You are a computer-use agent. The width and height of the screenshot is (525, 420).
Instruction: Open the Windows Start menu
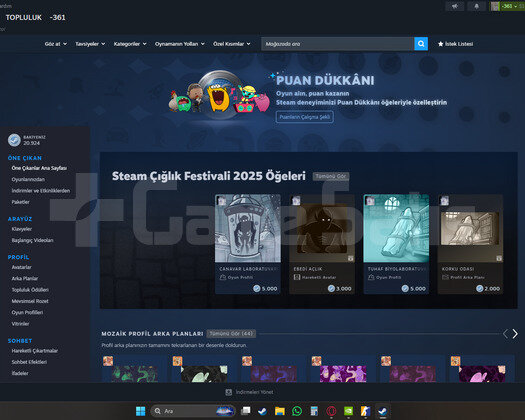click(x=141, y=411)
